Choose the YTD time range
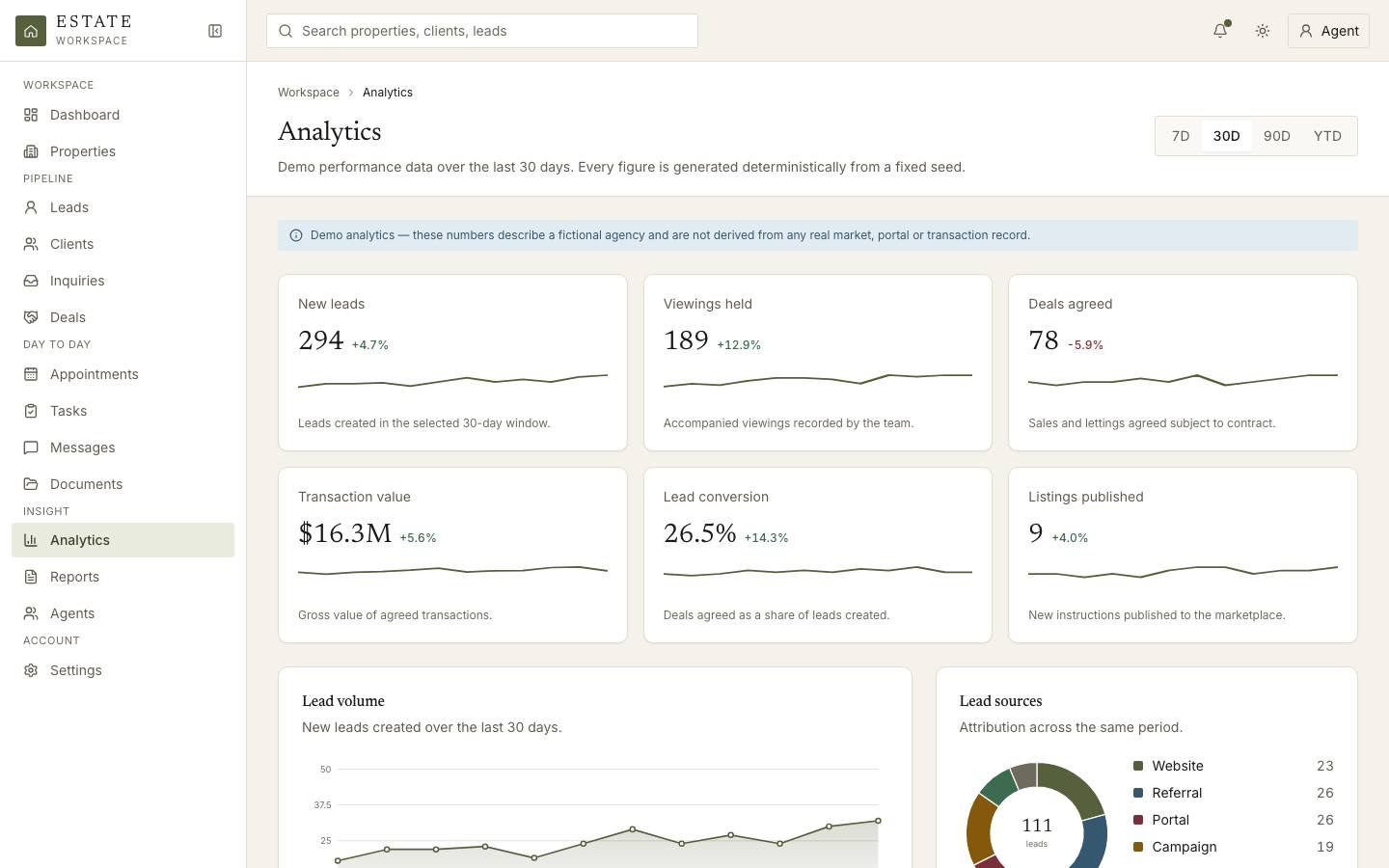 [x=1327, y=136]
